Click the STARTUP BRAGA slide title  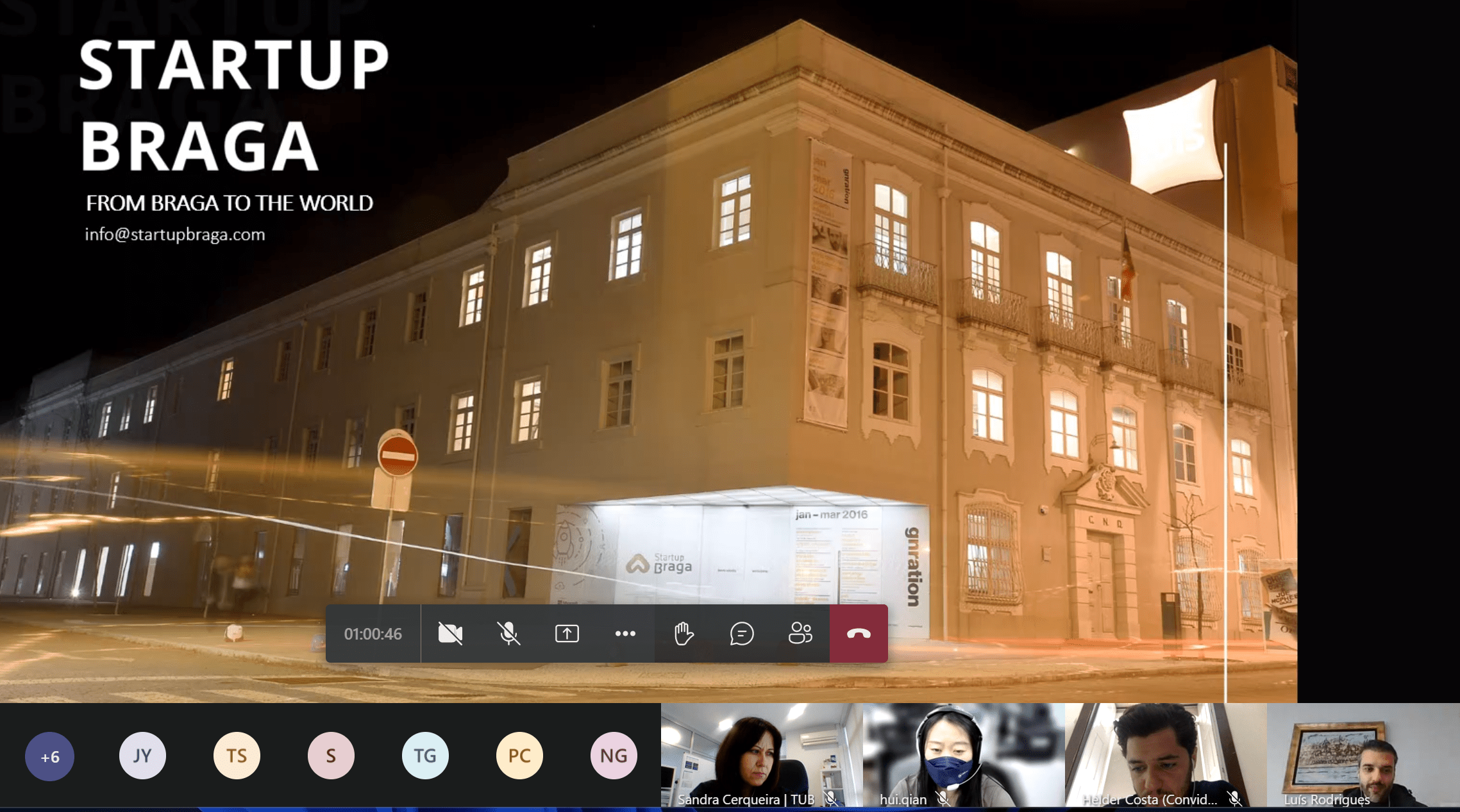click(x=233, y=106)
